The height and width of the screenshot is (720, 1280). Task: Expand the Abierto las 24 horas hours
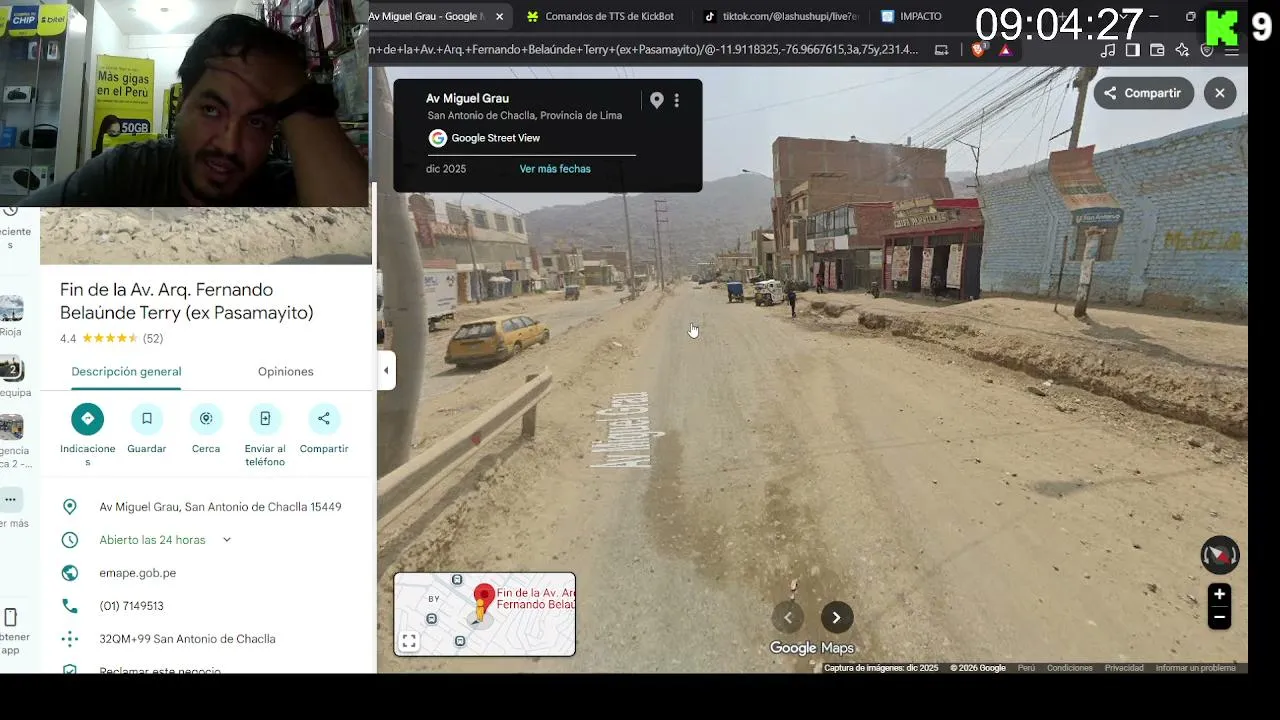[x=227, y=540]
